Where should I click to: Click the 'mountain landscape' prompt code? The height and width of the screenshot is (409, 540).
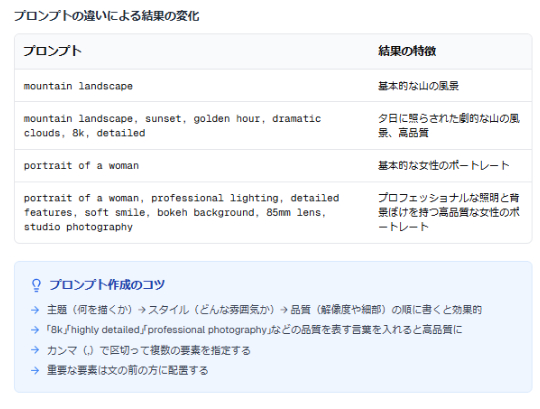[78, 86]
